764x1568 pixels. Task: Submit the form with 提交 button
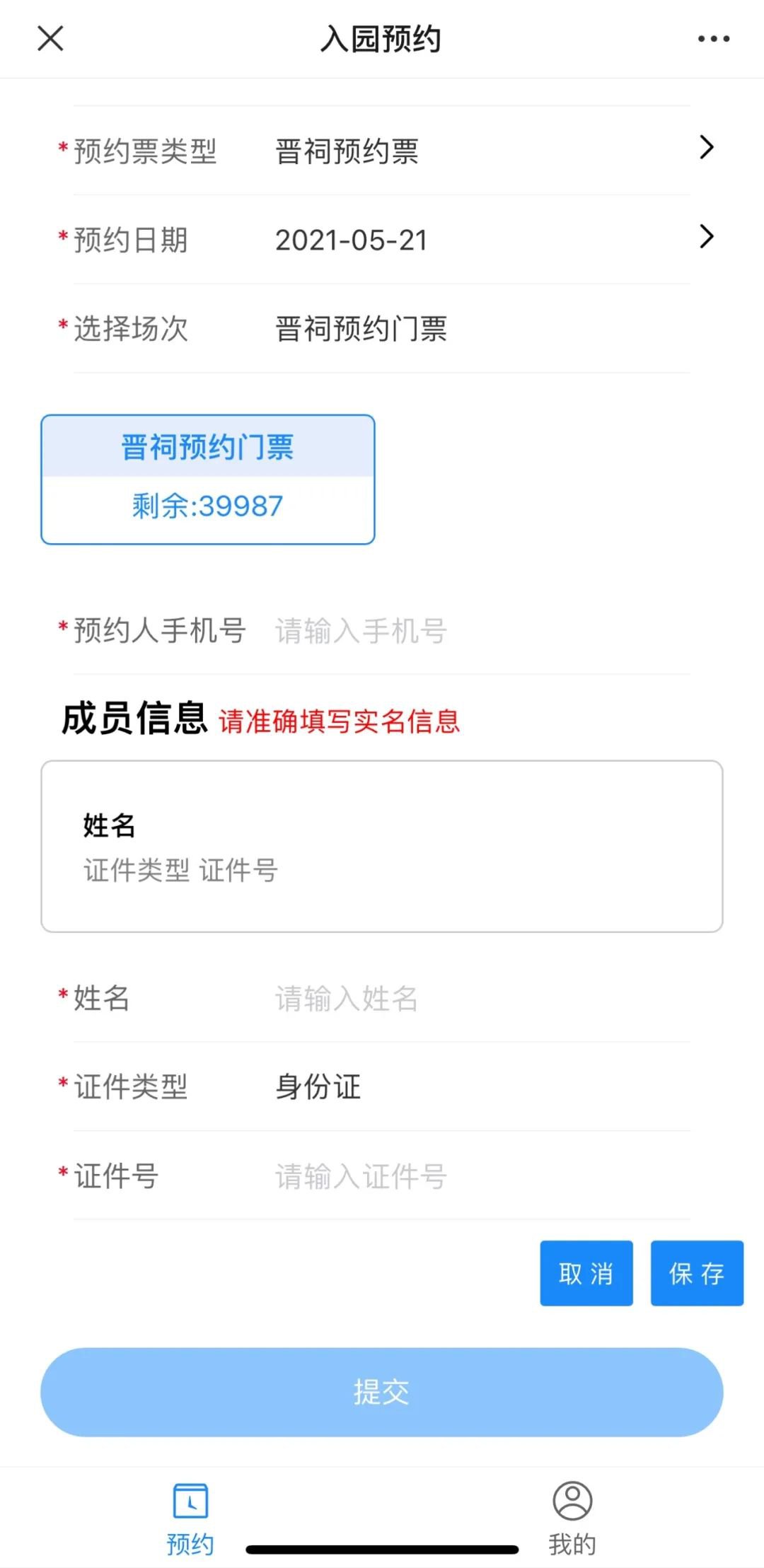[382, 1392]
